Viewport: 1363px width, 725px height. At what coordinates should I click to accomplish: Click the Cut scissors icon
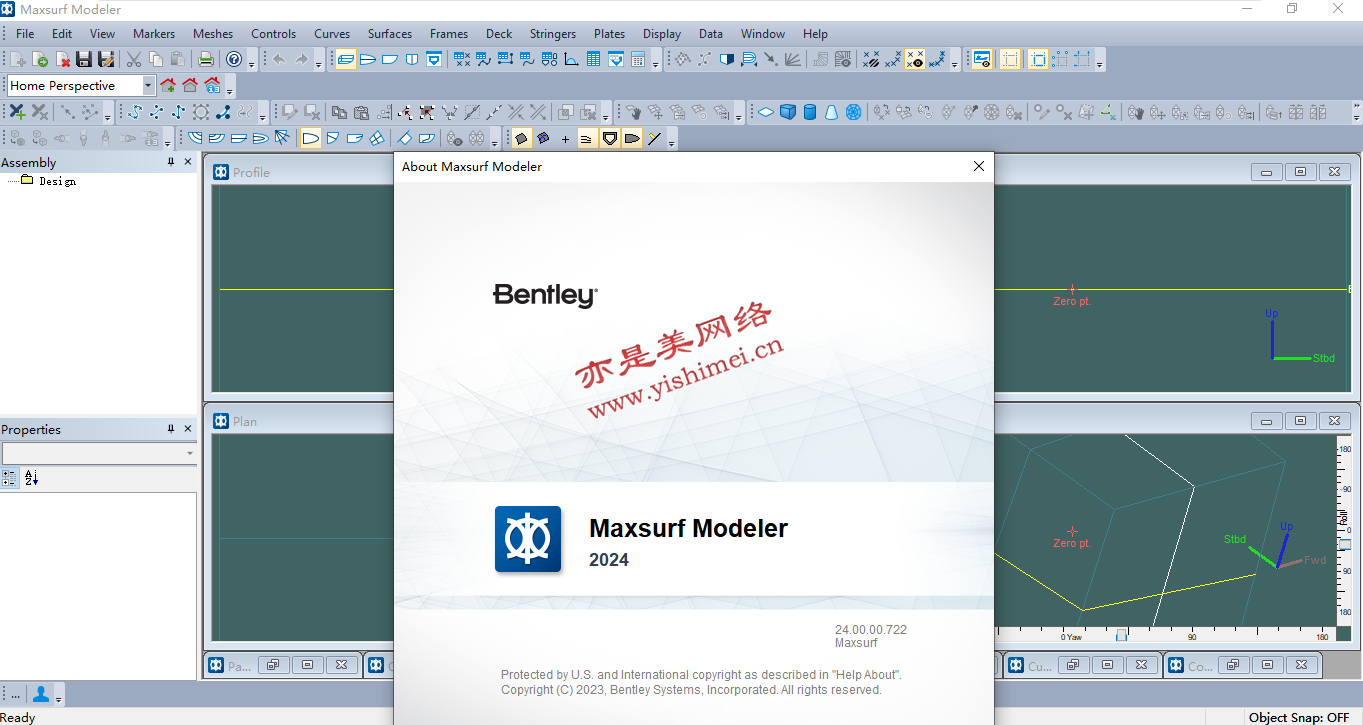click(133, 59)
